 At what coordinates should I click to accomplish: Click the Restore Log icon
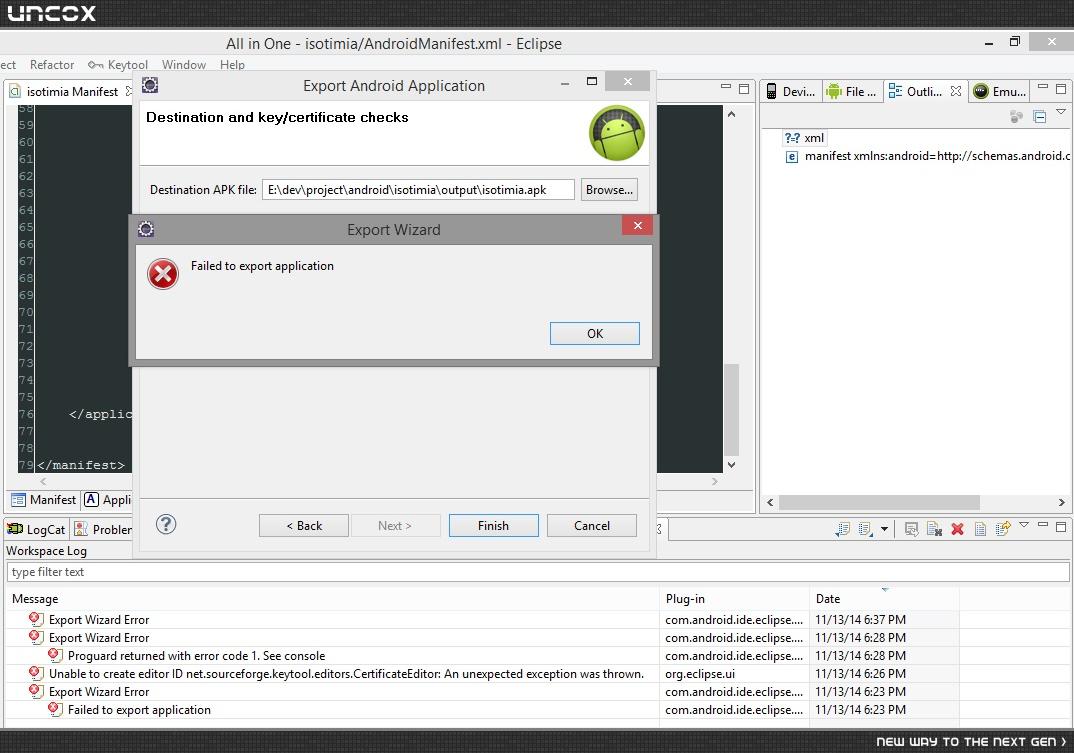click(x=1003, y=529)
